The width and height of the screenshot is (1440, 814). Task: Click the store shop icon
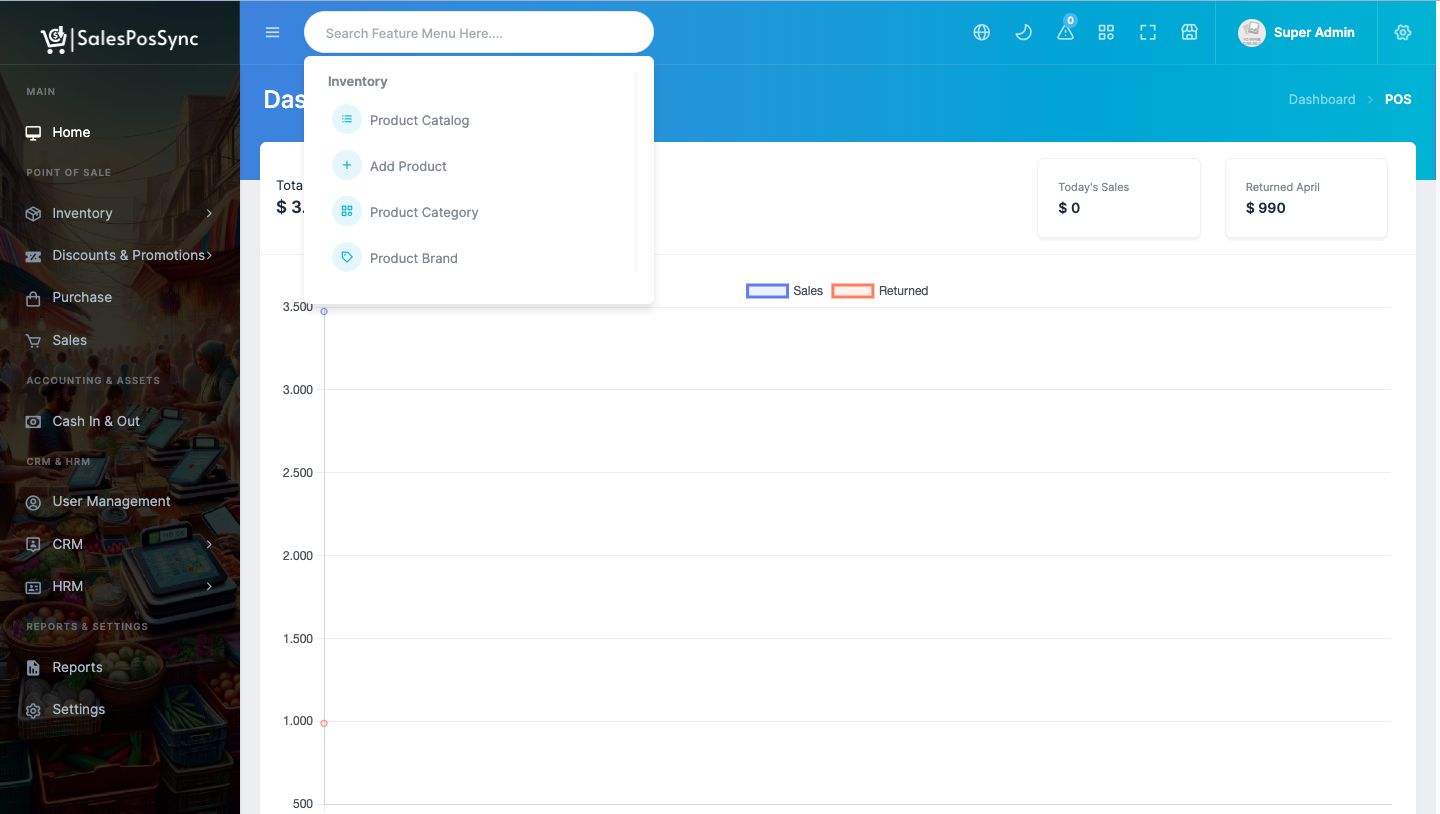pos(1189,33)
